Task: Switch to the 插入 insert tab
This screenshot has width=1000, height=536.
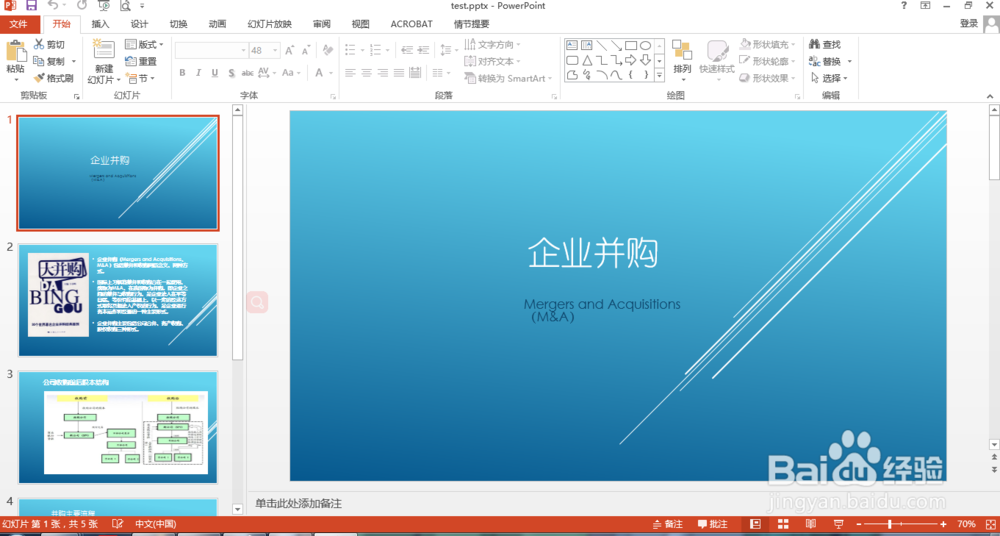Action: click(x=101, y=24)
